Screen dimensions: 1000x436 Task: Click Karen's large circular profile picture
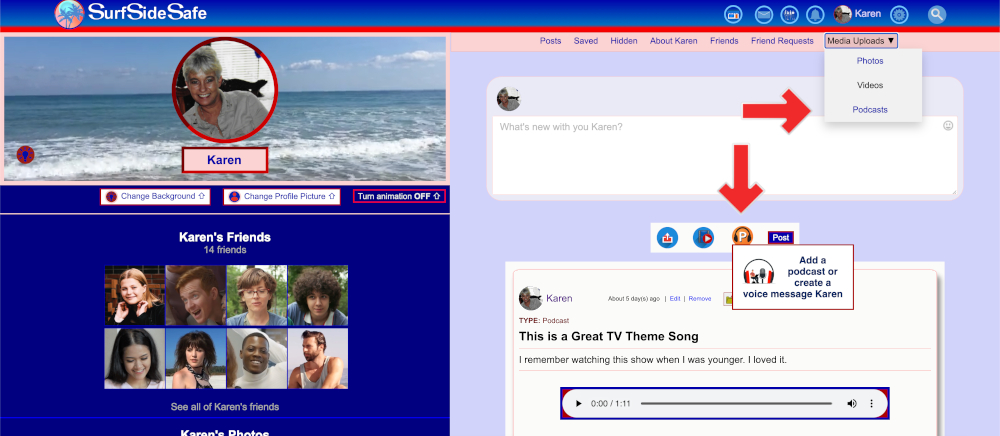pyautogui.click(x=224, y=90)
